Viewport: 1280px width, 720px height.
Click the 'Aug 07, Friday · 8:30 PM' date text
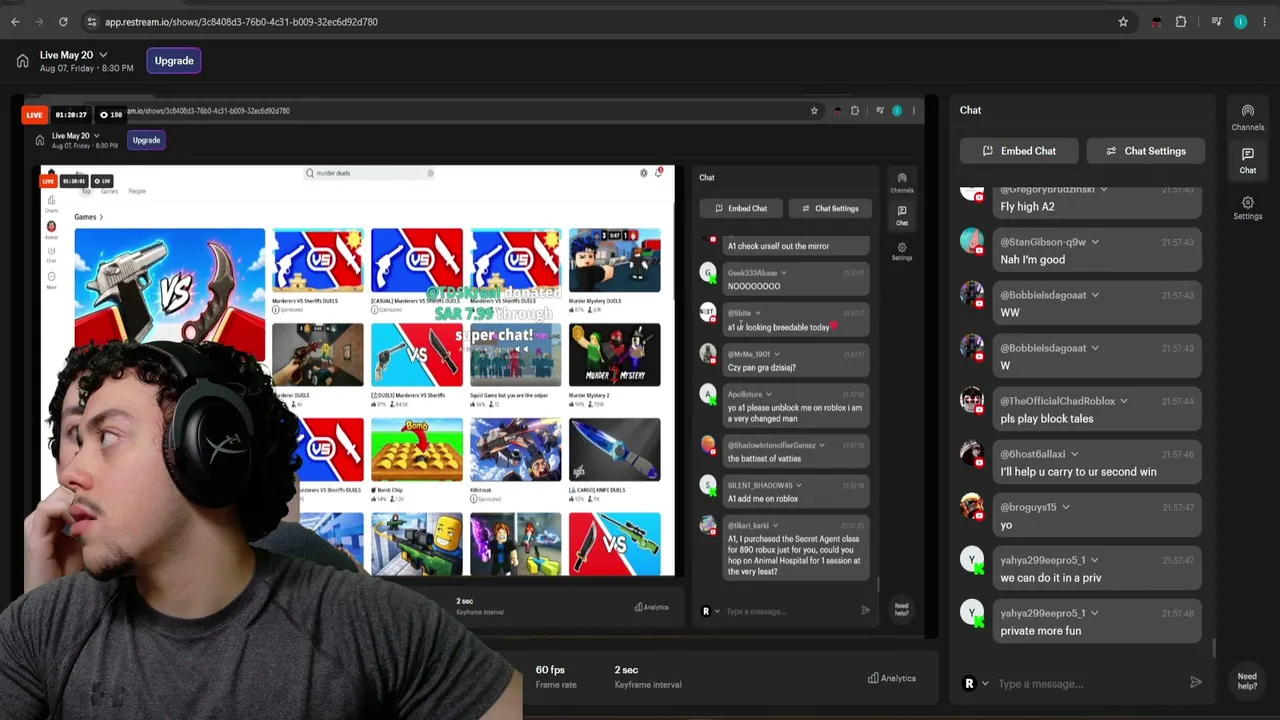coord(86,69)
